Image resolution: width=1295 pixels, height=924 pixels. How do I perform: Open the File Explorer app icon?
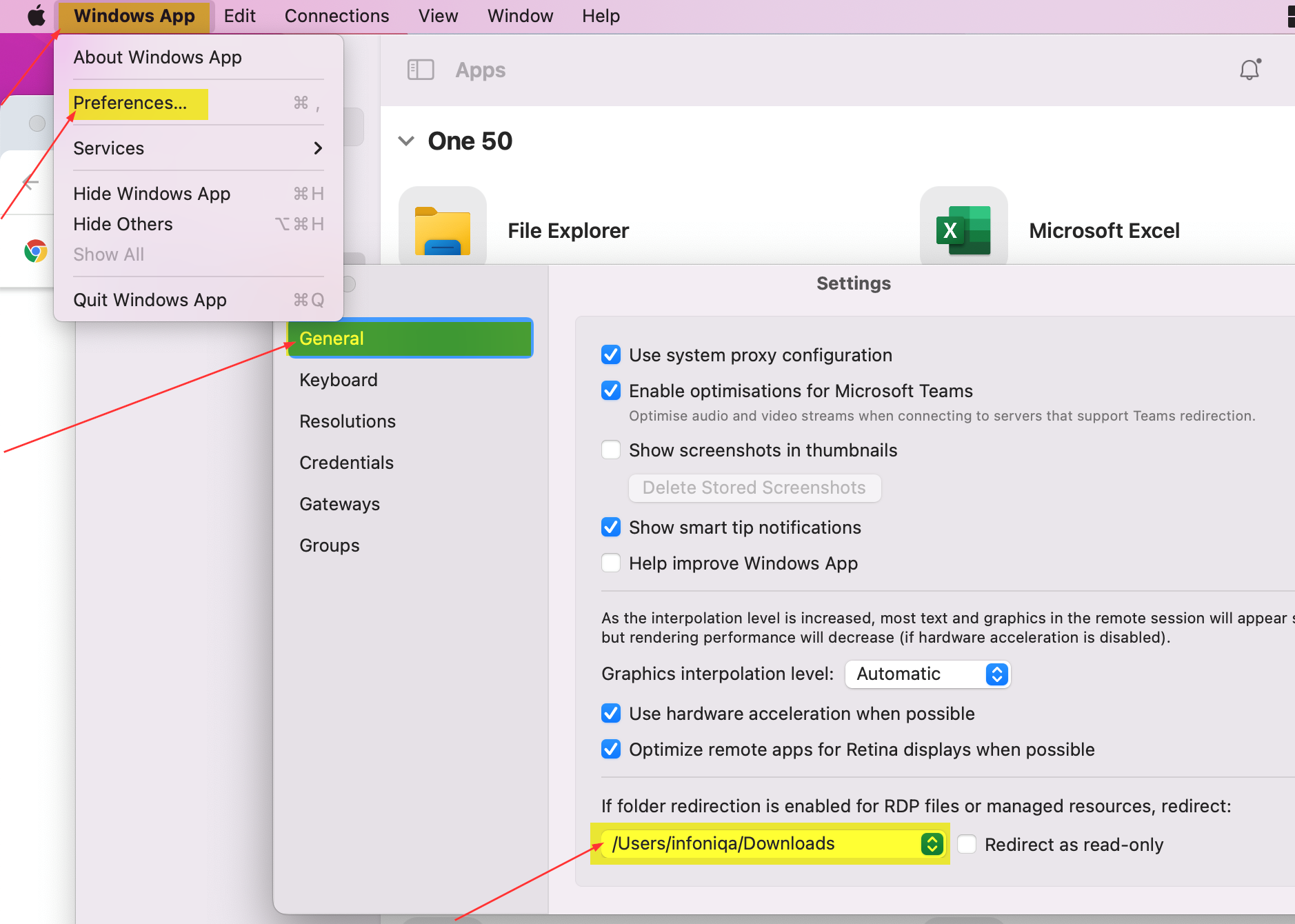coord(443,231)
